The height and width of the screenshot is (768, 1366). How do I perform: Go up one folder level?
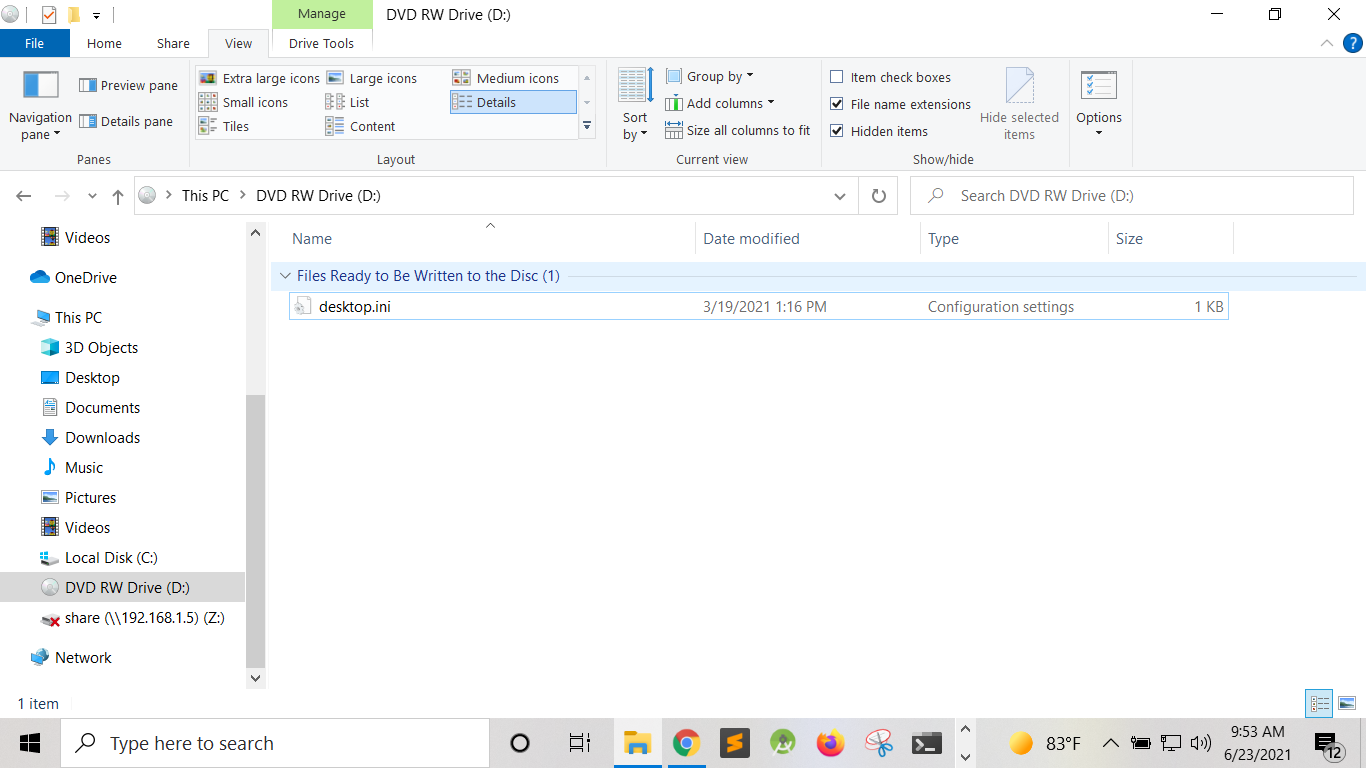[x=118, y=196]
